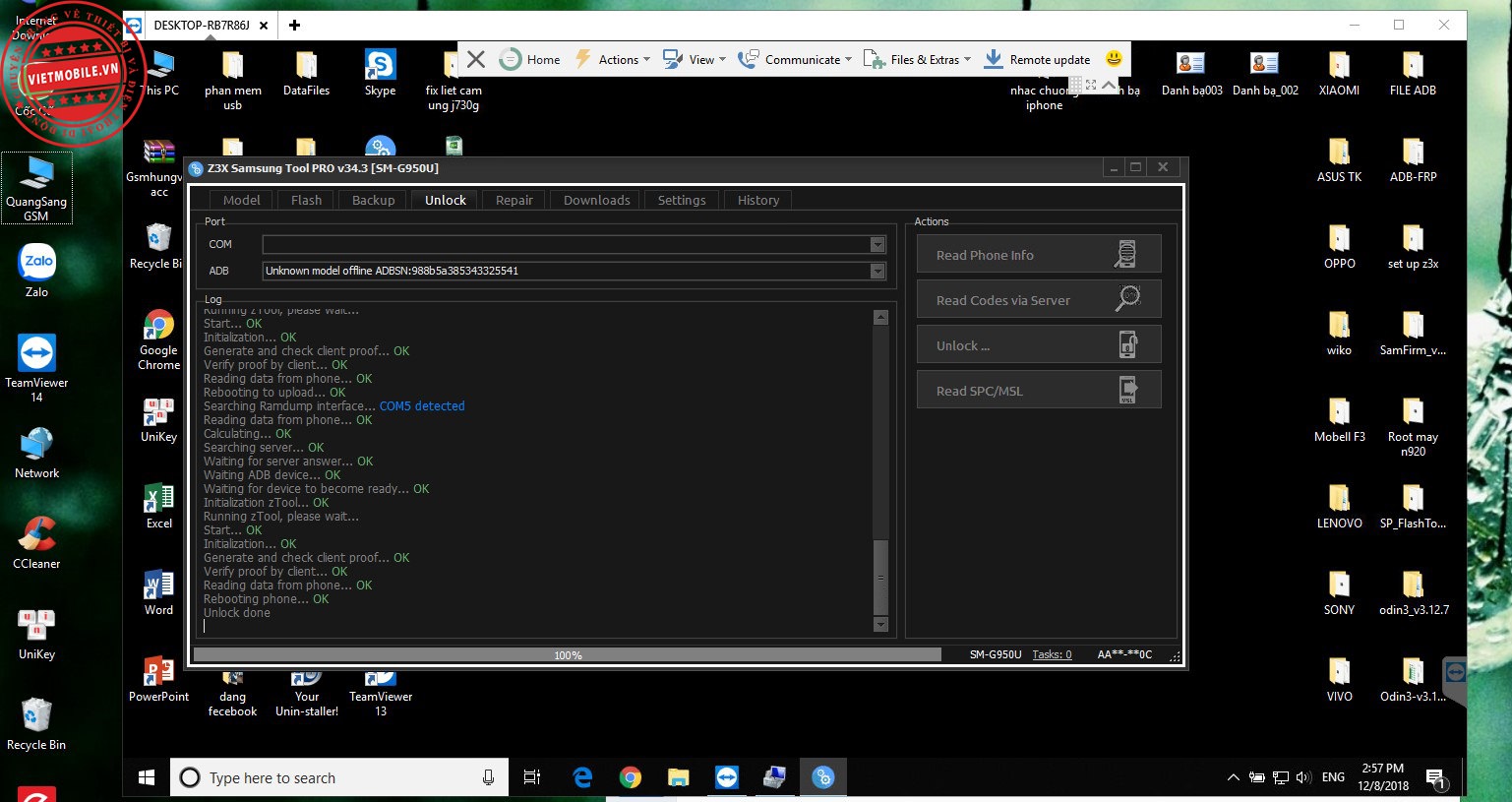Go to the Repair tab
The width and height of the screenshot is (1512, 802).
[514, 200]
